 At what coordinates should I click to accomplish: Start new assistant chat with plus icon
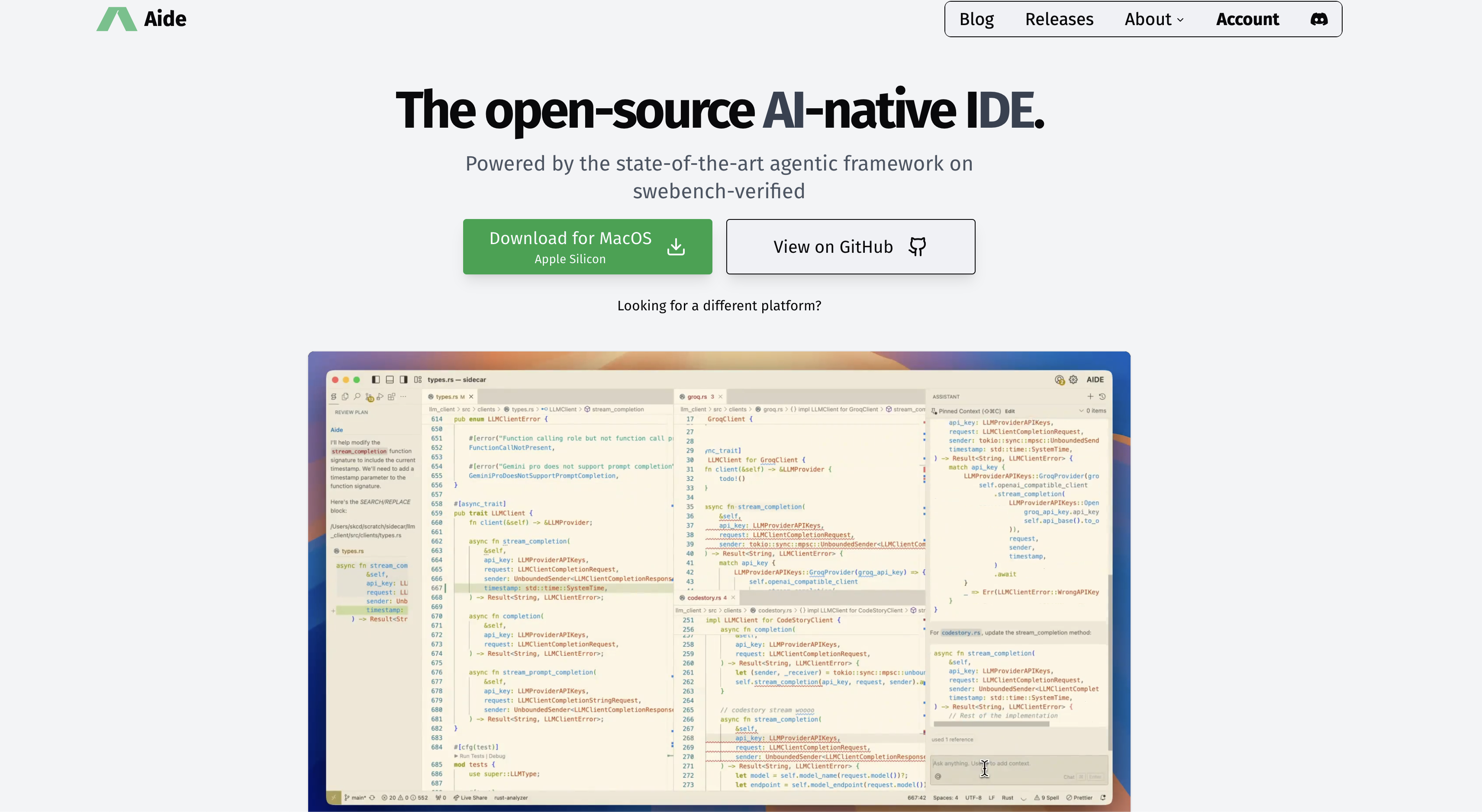(x=1090, y=396)
